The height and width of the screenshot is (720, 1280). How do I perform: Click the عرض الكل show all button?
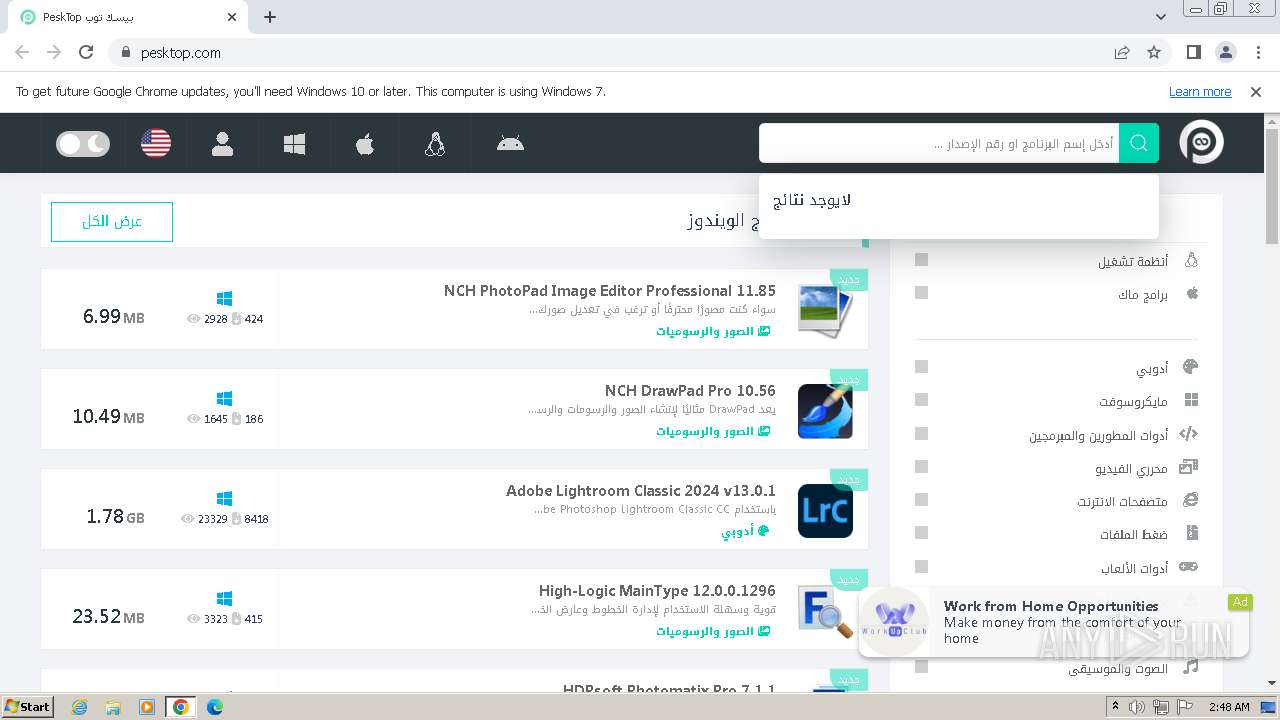[112, 222]
